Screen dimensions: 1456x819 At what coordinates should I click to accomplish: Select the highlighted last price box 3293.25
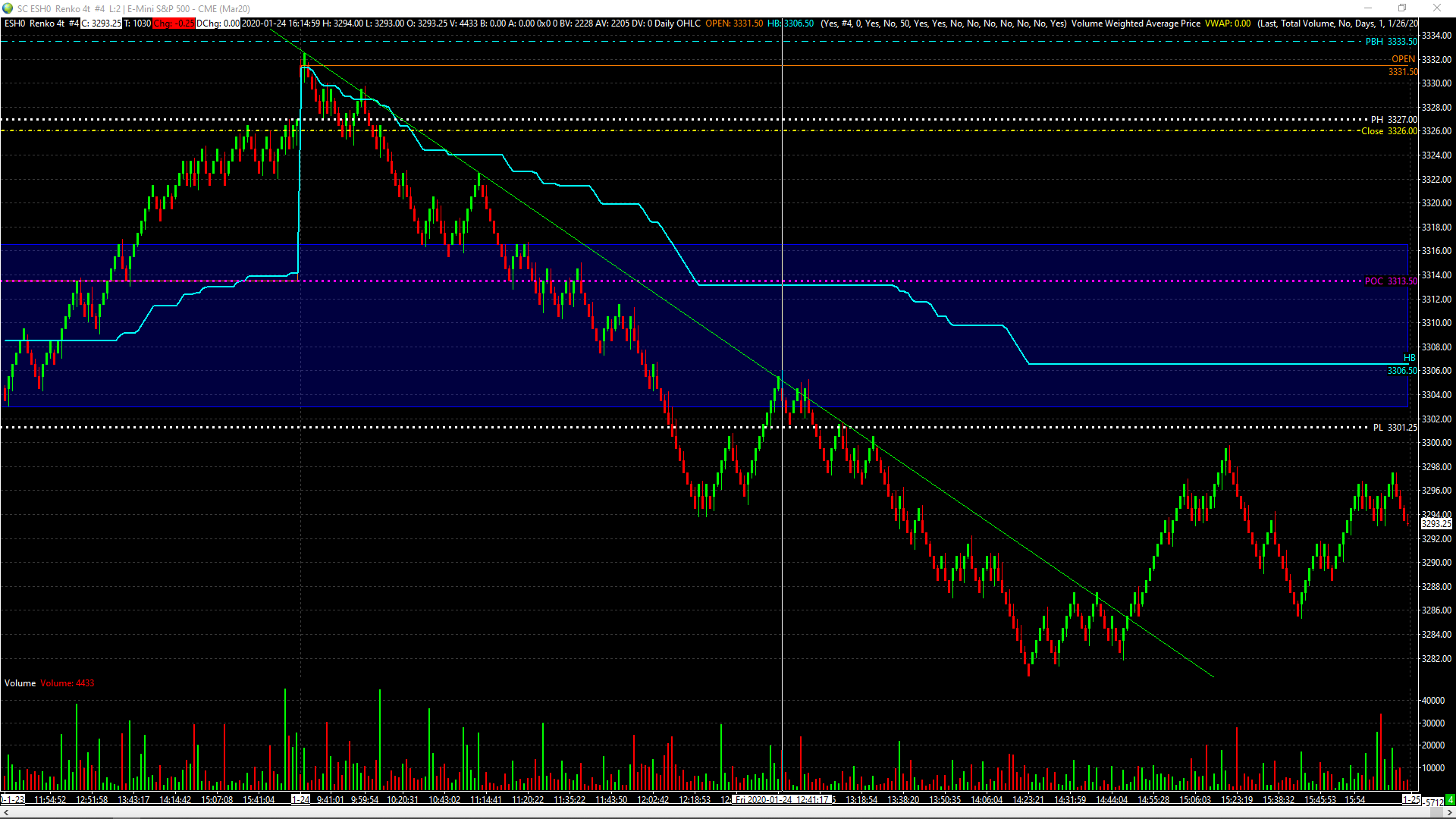(x=1436, y=523)
